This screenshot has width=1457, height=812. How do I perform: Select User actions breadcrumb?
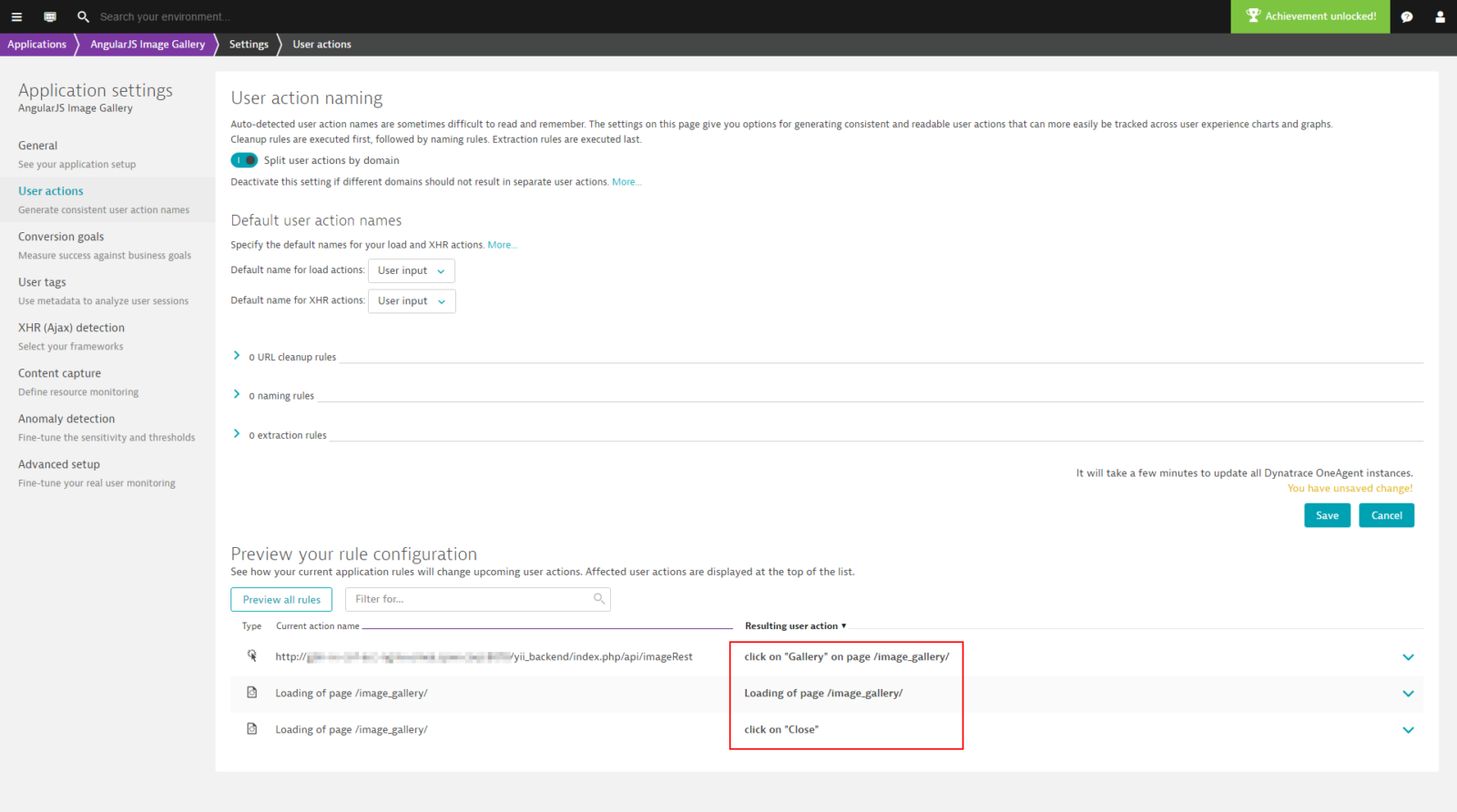pyautogui.click(x=321, y=45)
